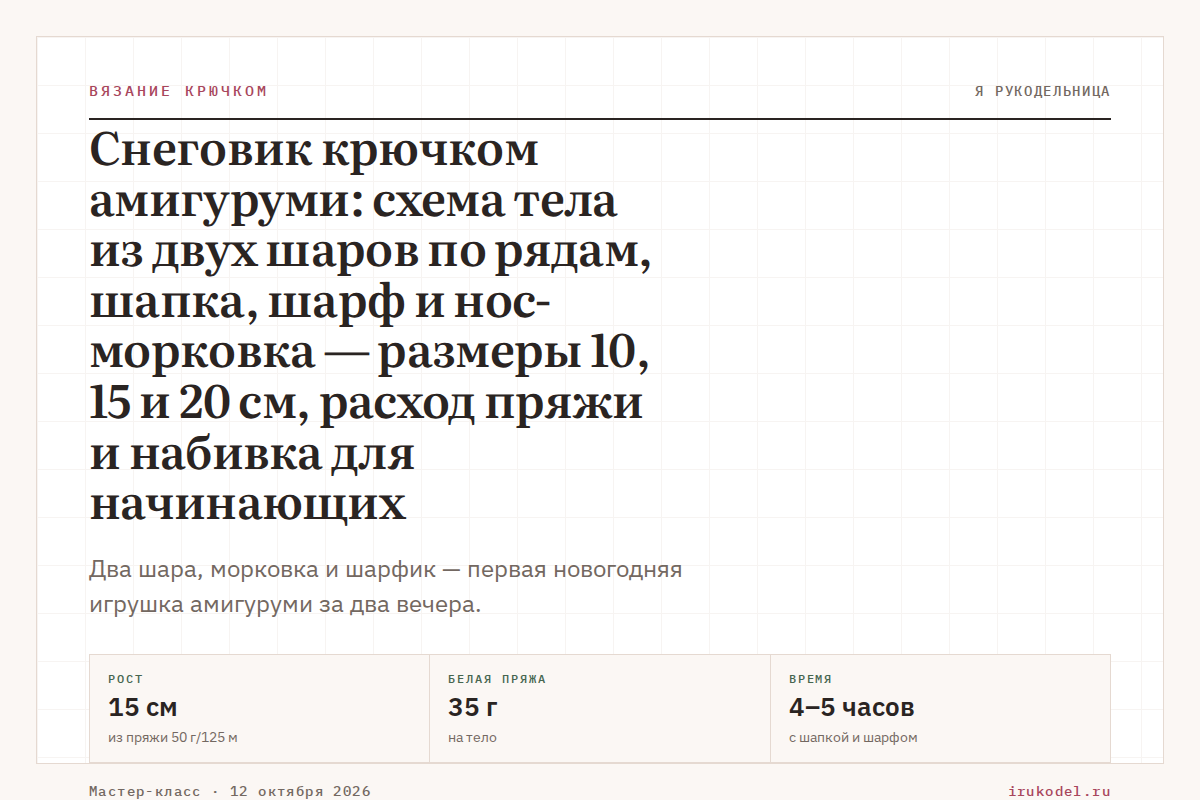Click the '35 г' value
Screen dimensions: 1200x800
click(473, 708)
